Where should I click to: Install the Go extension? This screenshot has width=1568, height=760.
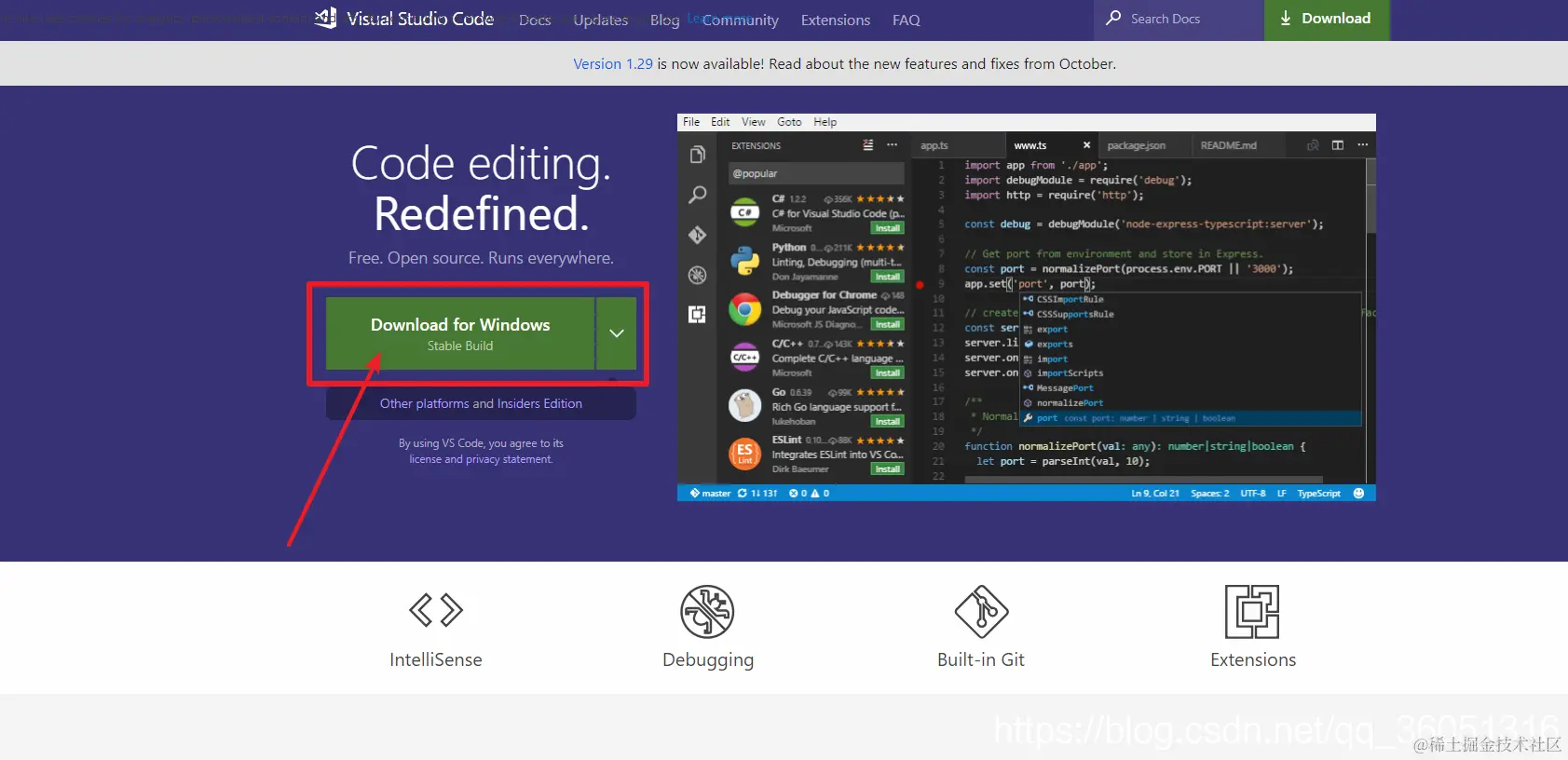887,422
